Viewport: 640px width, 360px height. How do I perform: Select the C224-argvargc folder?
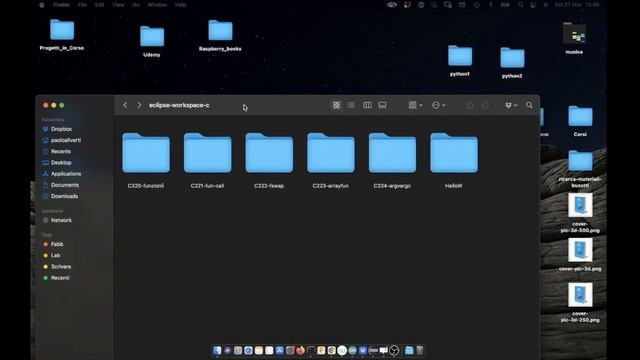point(392,153)
